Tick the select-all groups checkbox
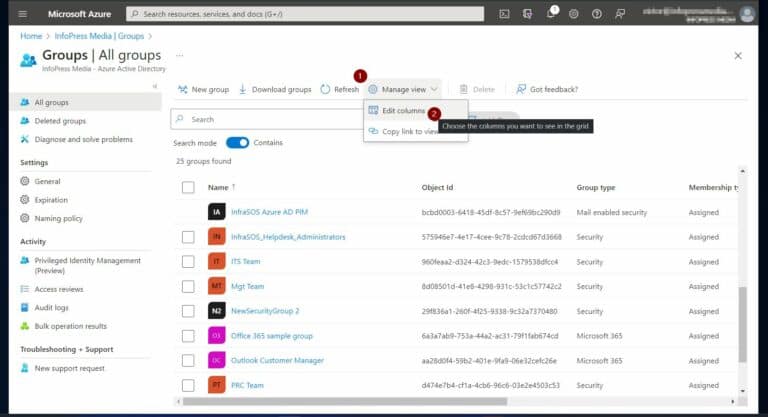This screenshot has height=417, width=768. click(x=188, y=187)
